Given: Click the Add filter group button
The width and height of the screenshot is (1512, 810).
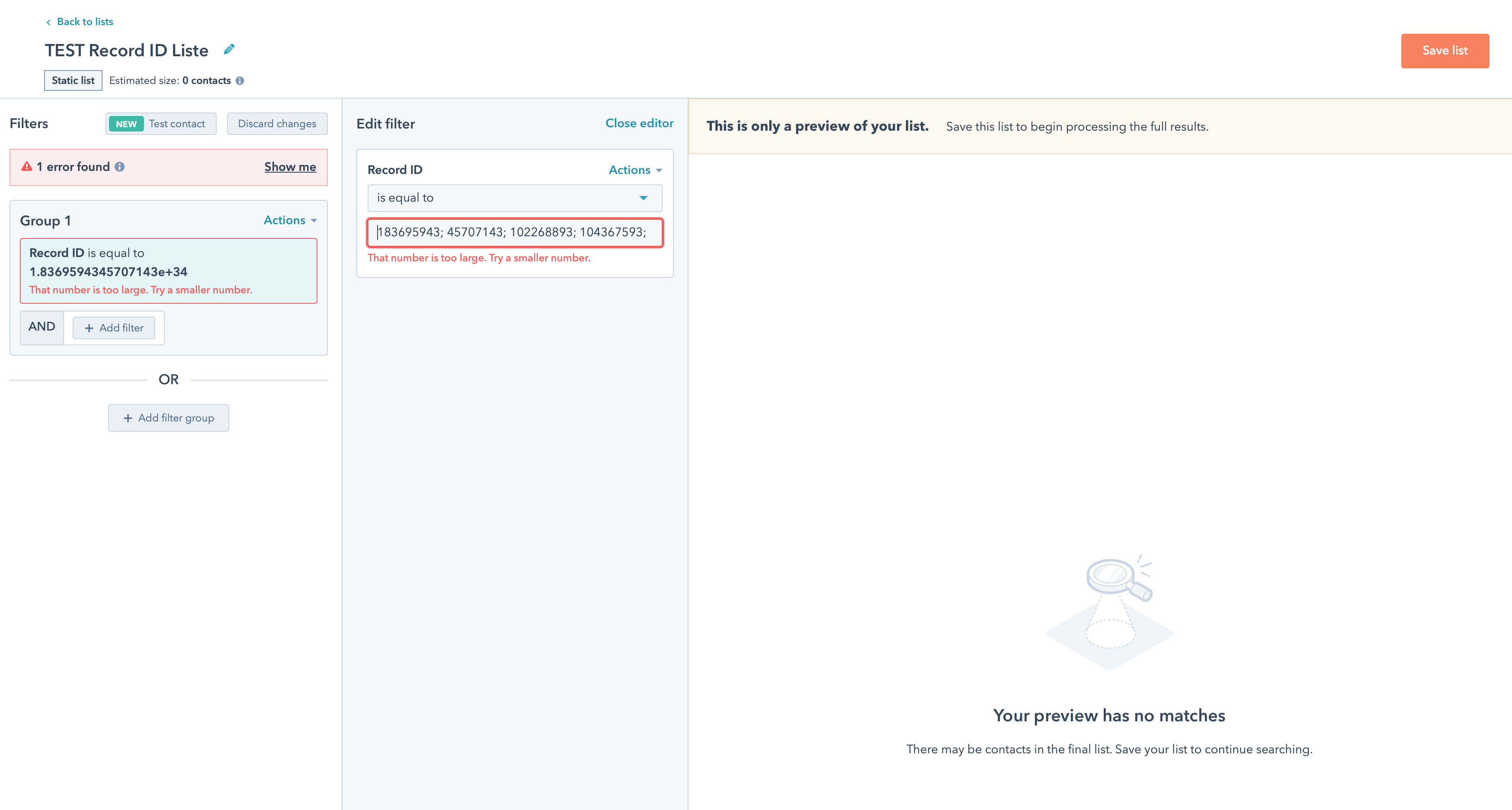Looking at the screenshot, I should click(169, 418).
